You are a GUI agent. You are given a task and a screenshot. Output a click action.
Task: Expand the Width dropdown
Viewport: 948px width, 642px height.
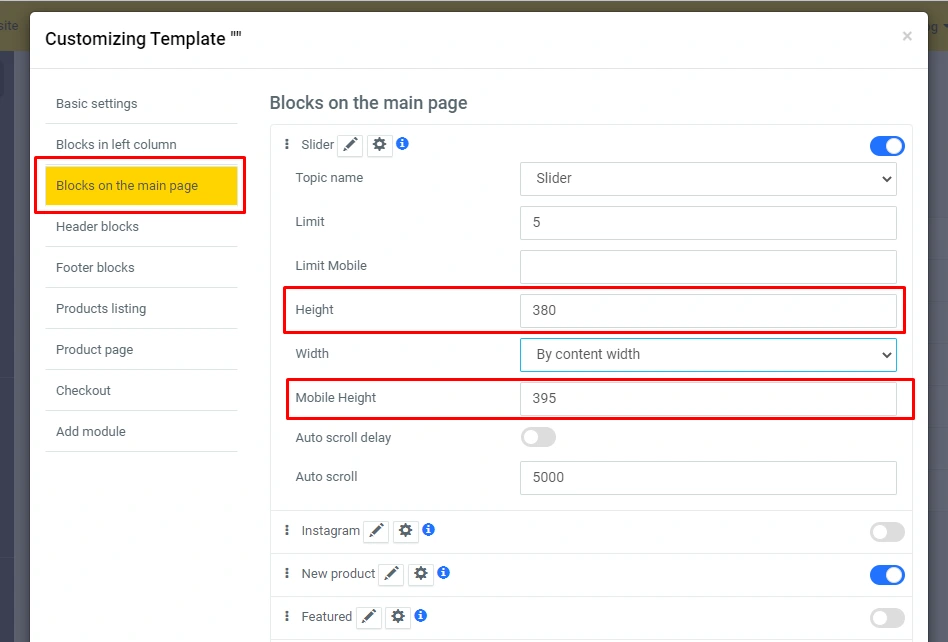(x=708, y=354)
